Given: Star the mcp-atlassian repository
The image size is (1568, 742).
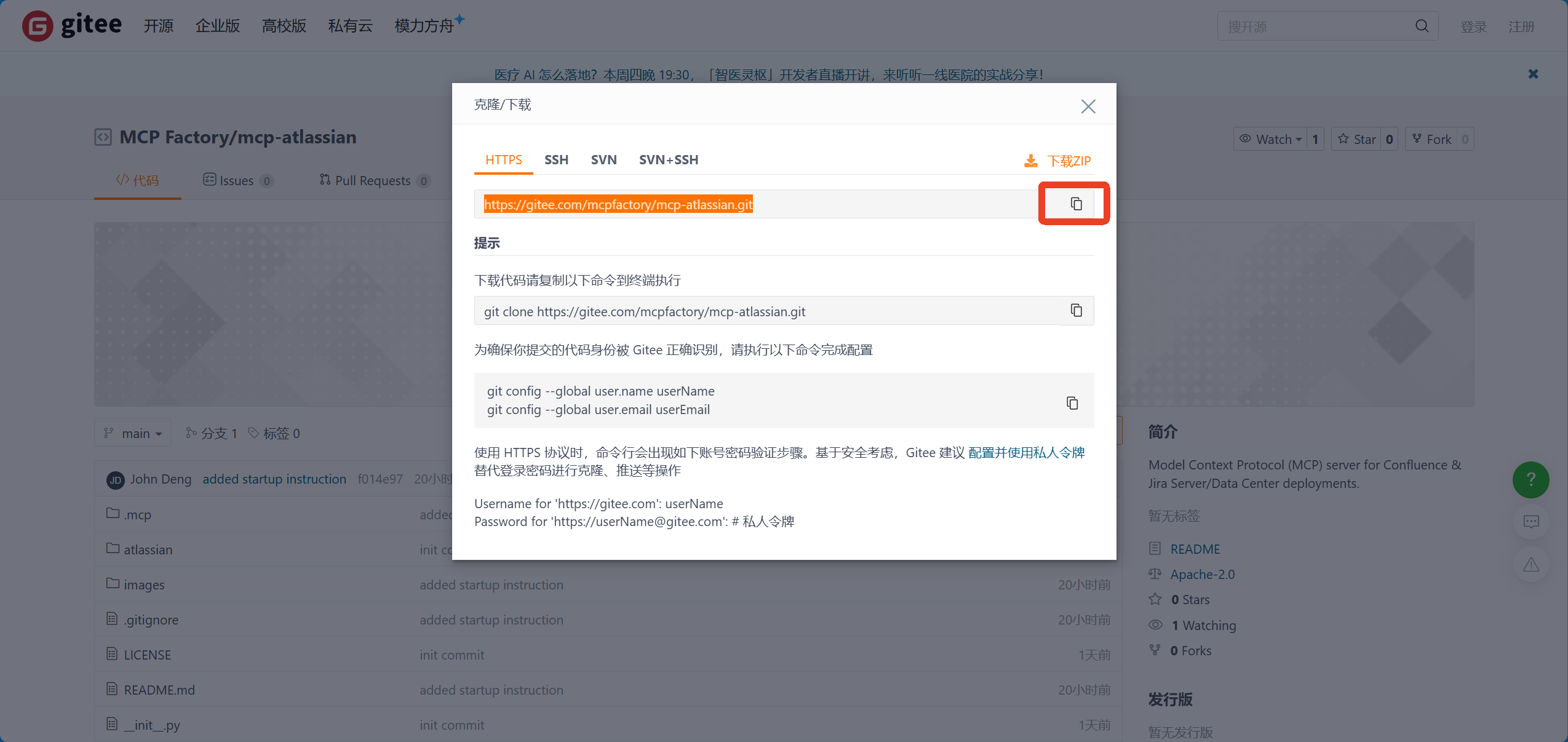Looking at the screenshot, I should [1356, 140].
